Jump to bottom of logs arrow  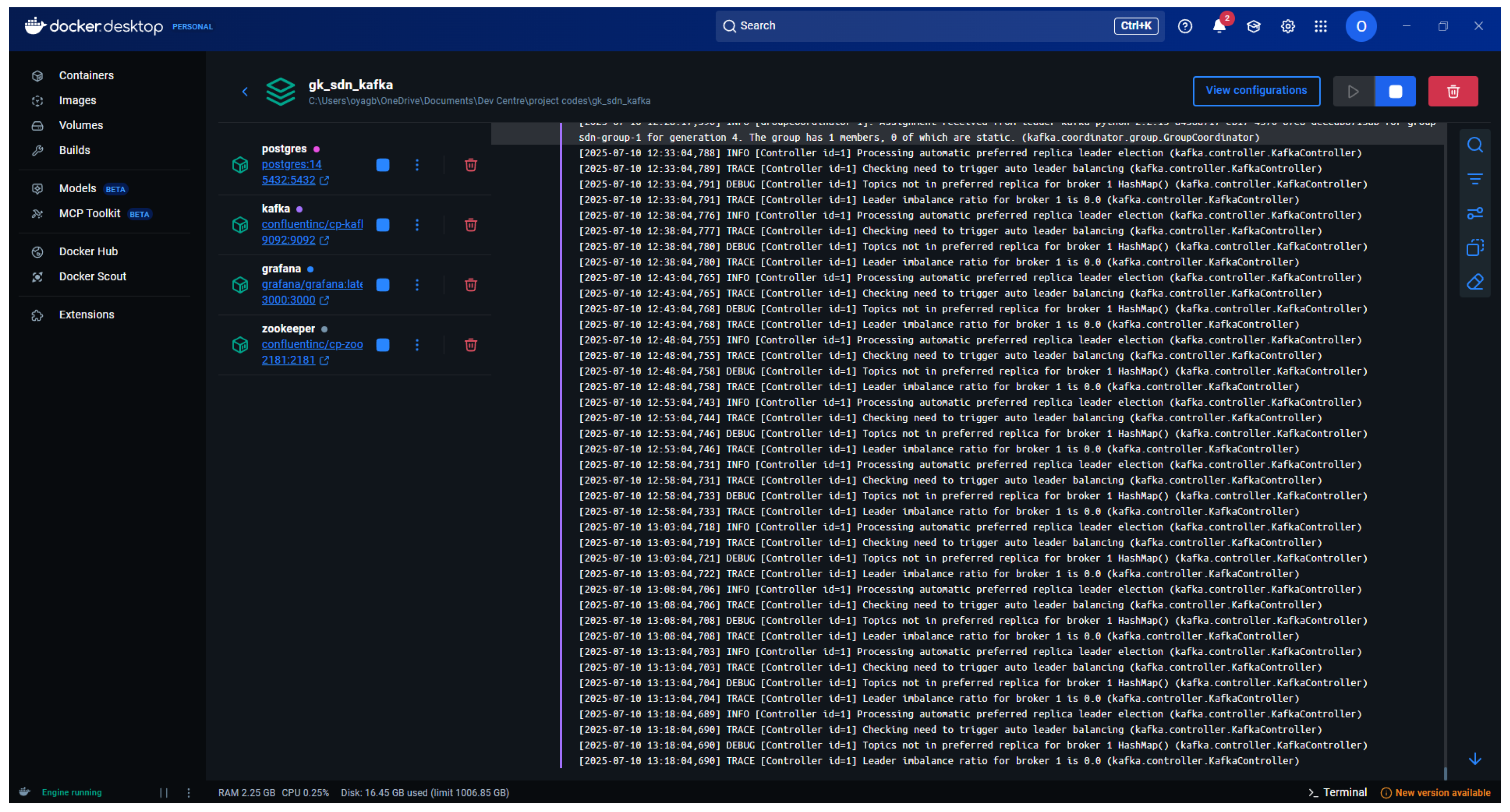coord(1475,759)
